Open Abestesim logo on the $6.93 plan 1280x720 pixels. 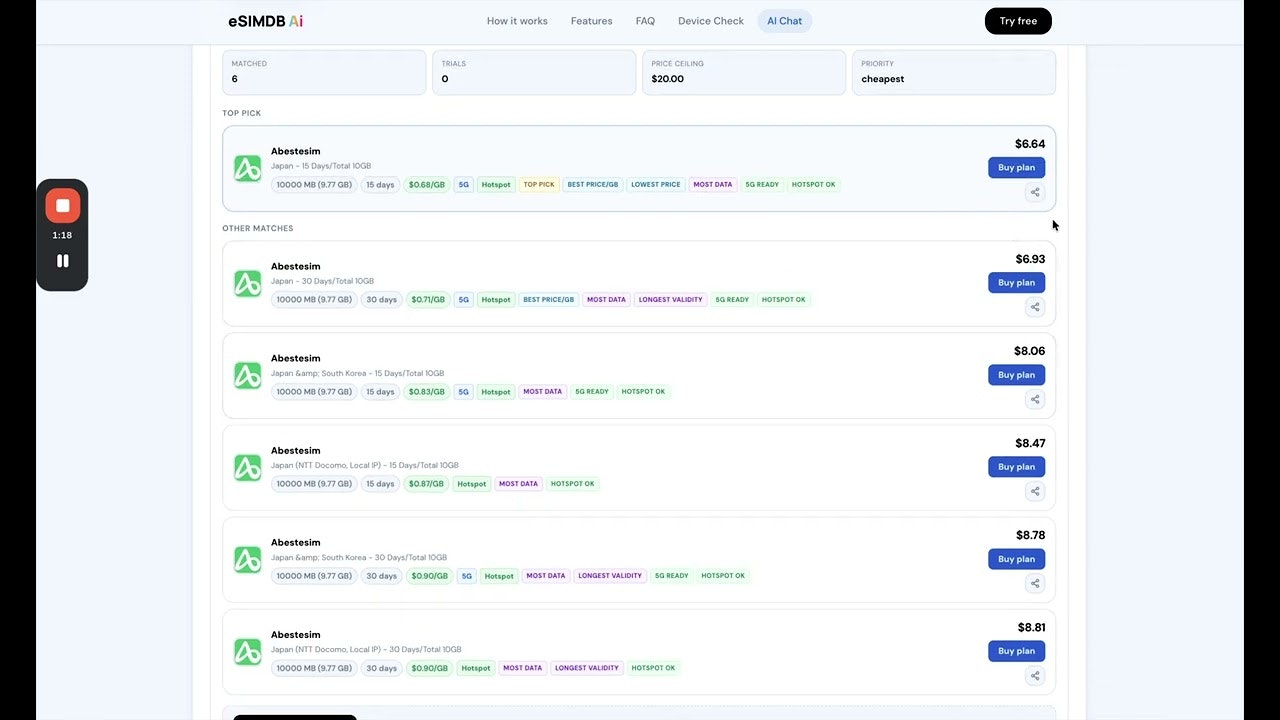[247, 283]
